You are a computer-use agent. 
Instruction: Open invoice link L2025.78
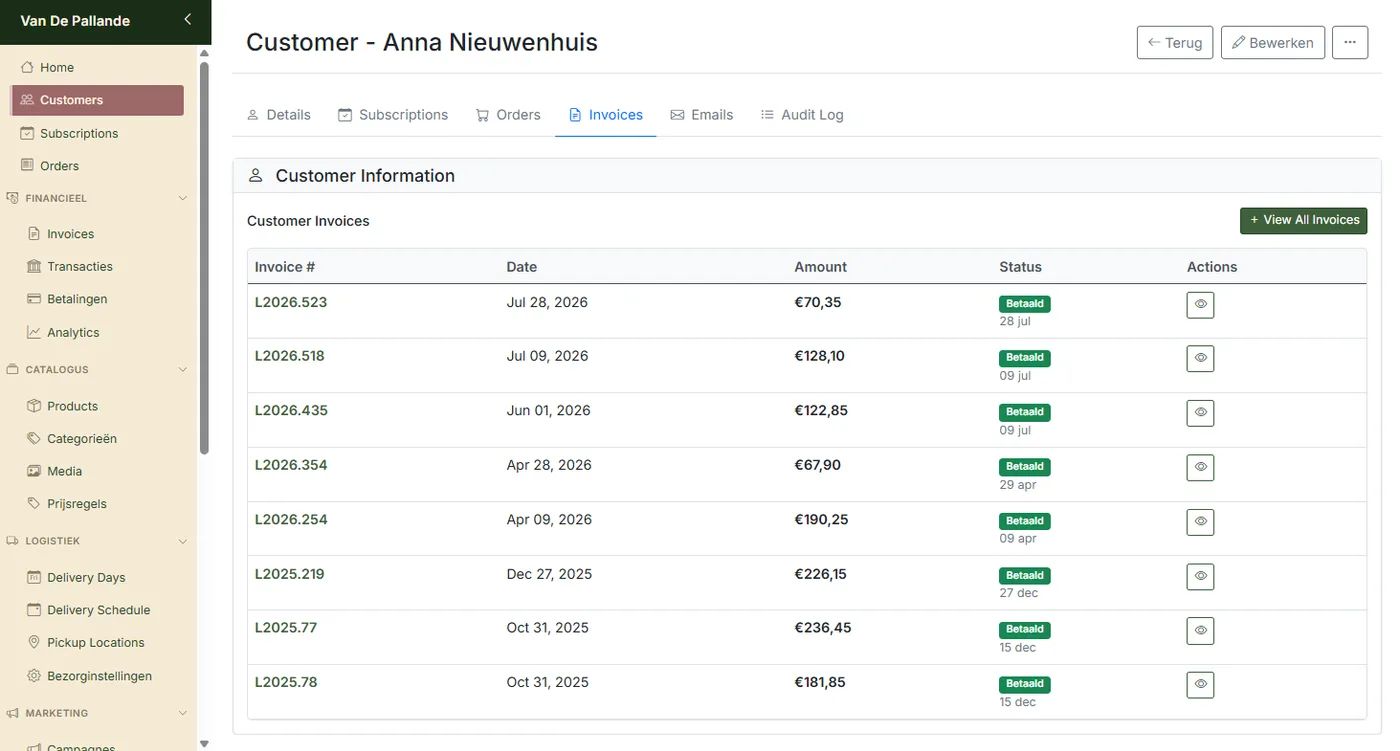(286, 682)
